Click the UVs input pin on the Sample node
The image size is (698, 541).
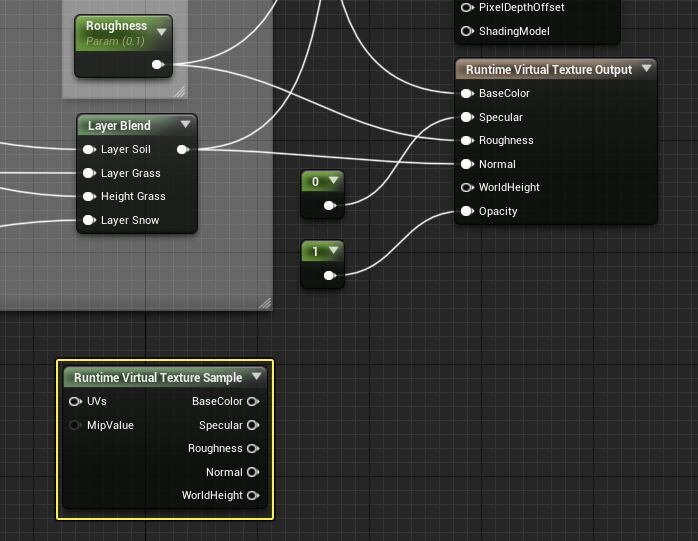coord(75,402)
